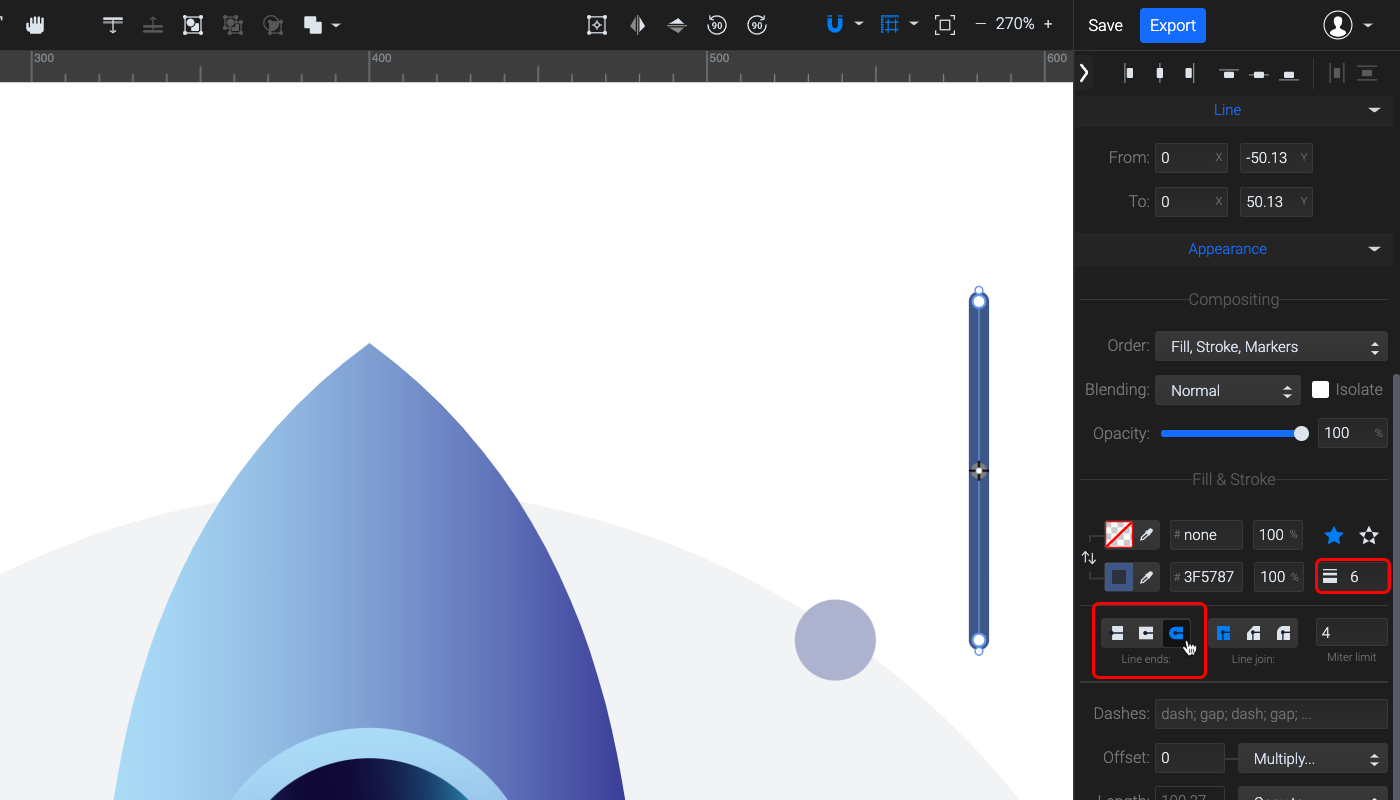Screen dimensions: 1400x800
Task: Click the ungroup objects icon
Action: 233,25
